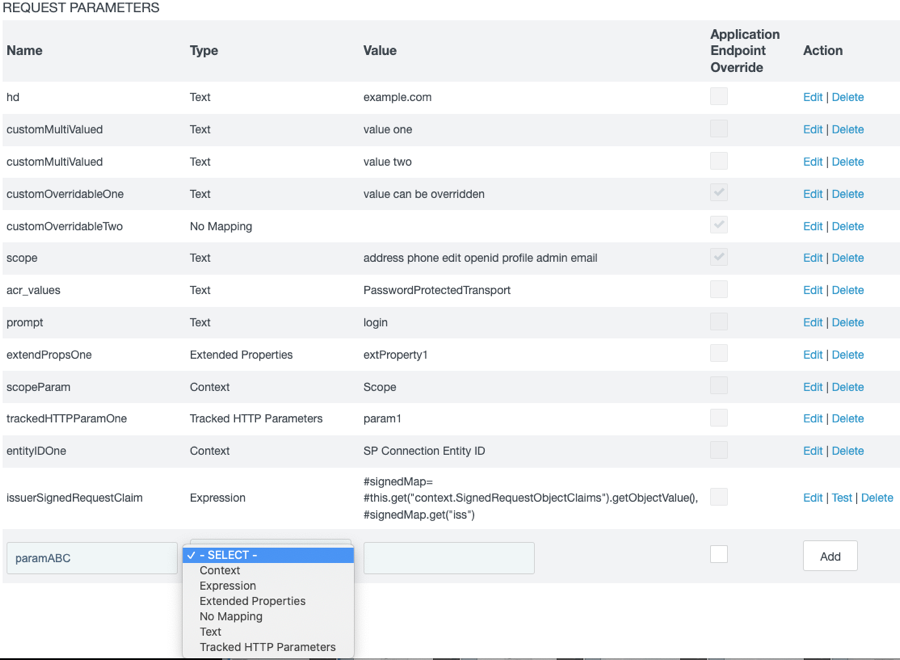Viewport: 900px width, 660px height.
Task: Click the paramABC name input field
Action: point(91,558)
